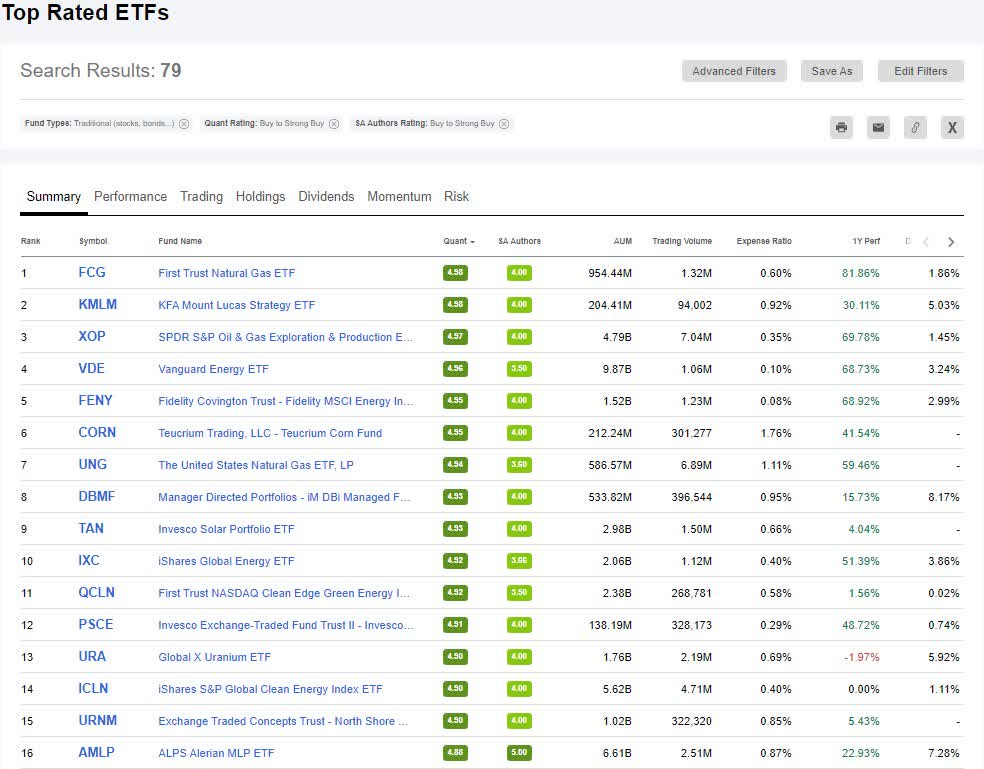Image resolution: width=984 pixels, height=769 pixels.
Task: Remove the Quant Rating filter chip
Action: pos(334,124)
